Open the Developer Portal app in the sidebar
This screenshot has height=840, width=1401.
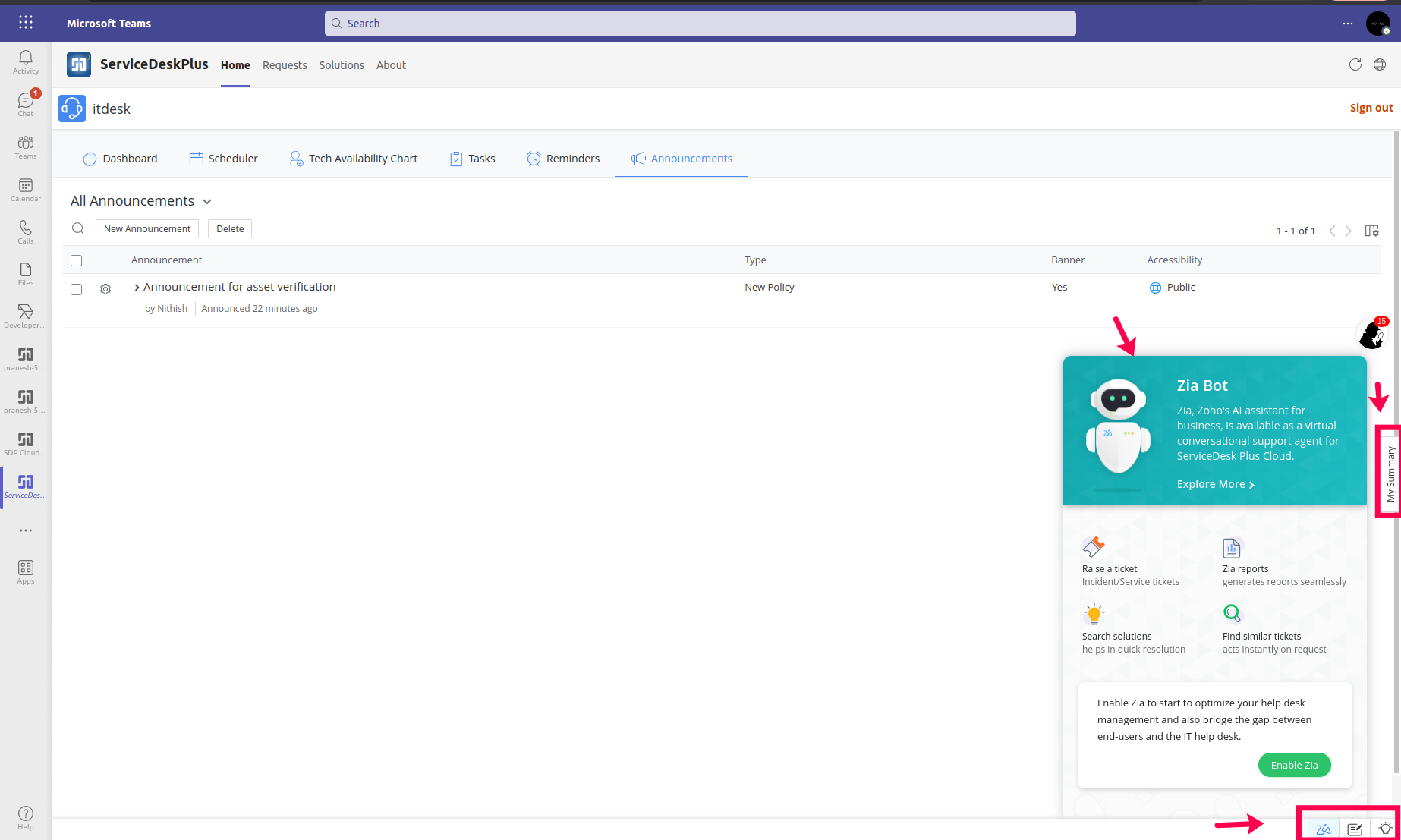coord(26,316)
